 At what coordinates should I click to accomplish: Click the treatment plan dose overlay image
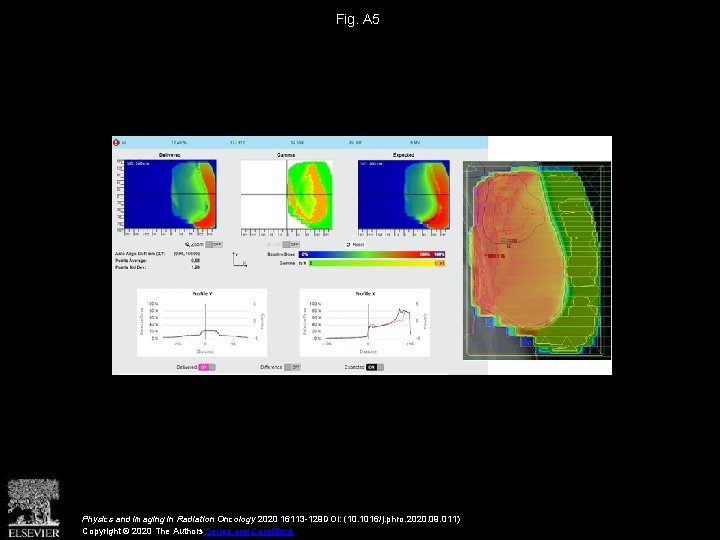537,260
